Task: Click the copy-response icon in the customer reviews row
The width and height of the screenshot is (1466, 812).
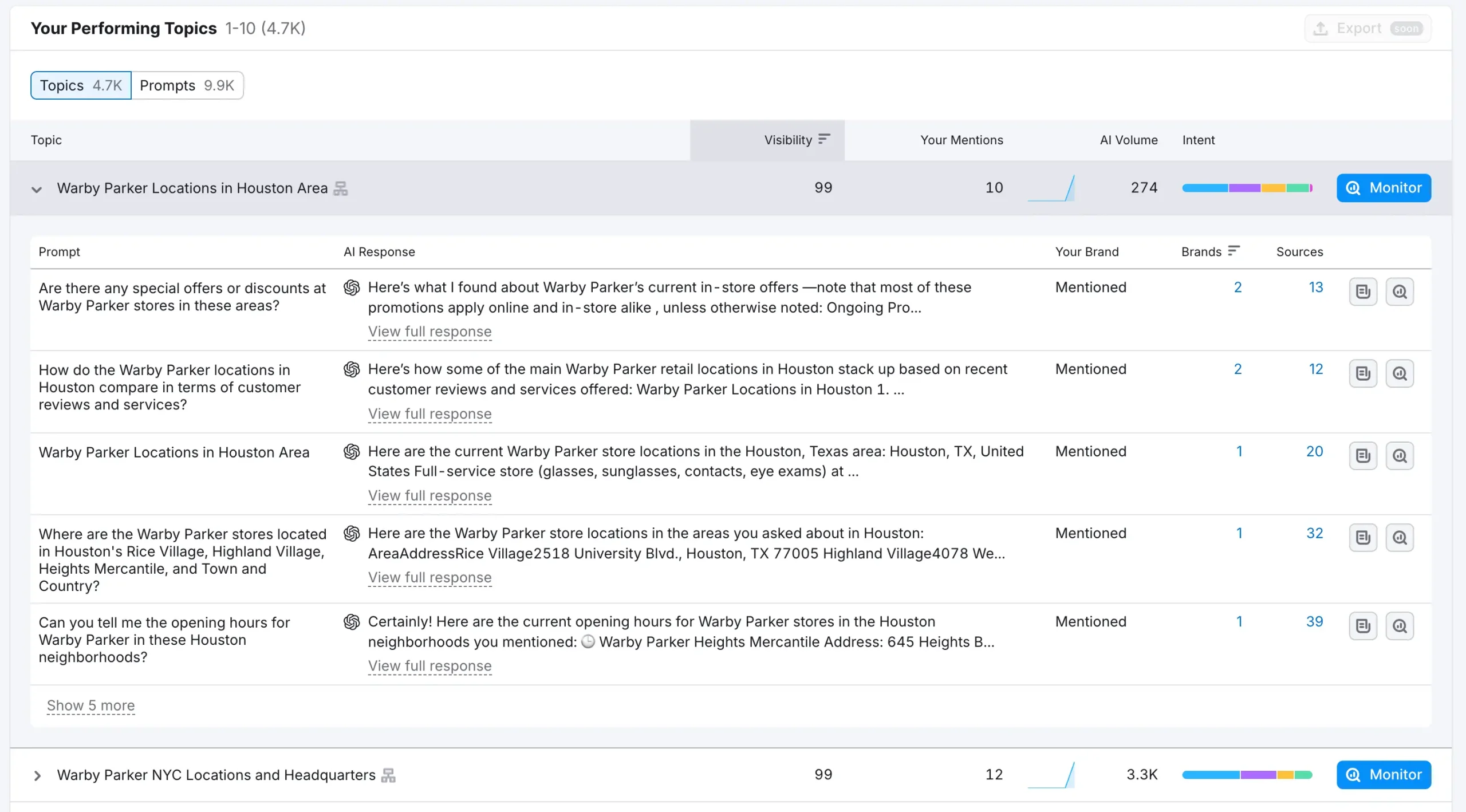Action: [1362, 373]
